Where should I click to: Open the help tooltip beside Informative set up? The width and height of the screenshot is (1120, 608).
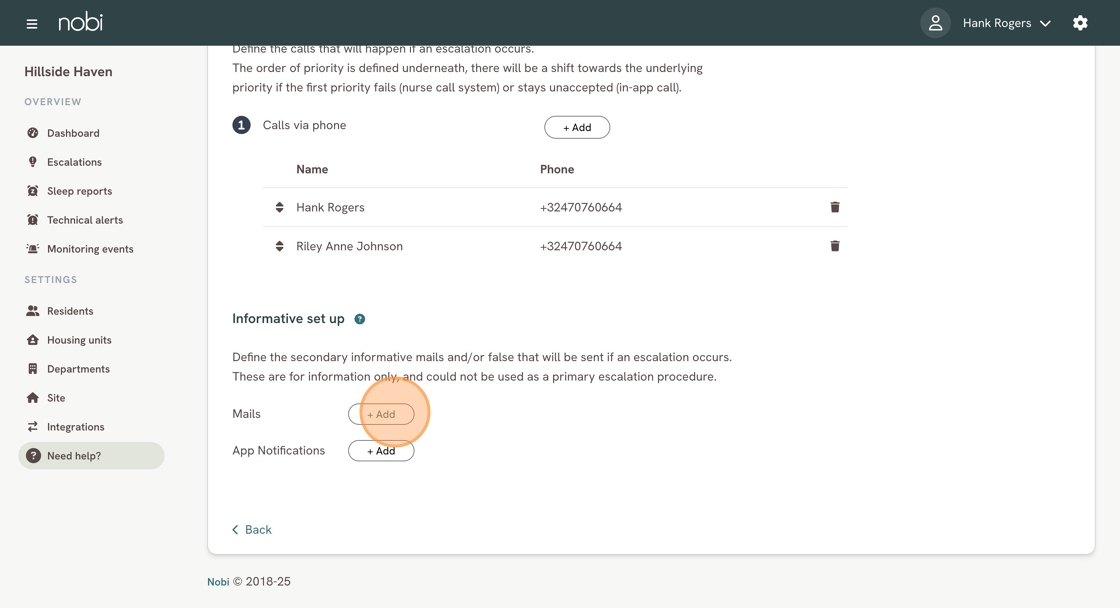tap(360, 318)
